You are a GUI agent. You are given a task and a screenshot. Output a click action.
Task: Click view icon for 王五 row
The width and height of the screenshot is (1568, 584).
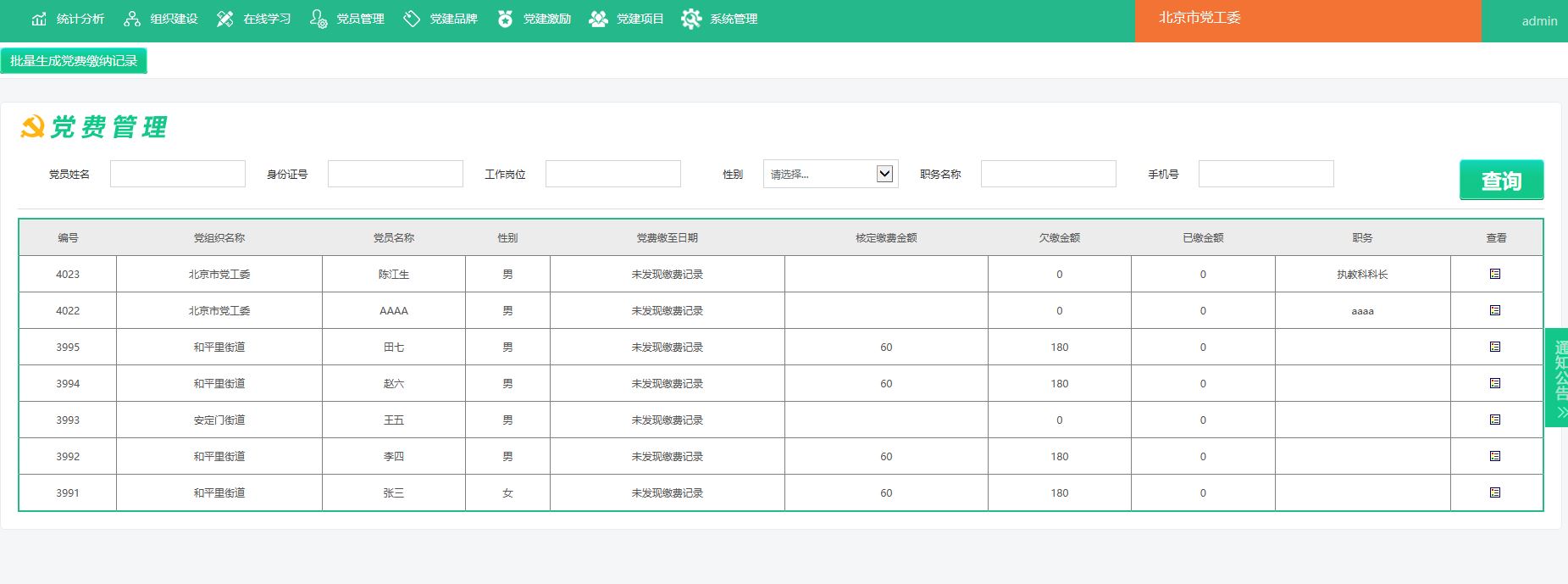pyautogui.click(x=1494, y=420)
